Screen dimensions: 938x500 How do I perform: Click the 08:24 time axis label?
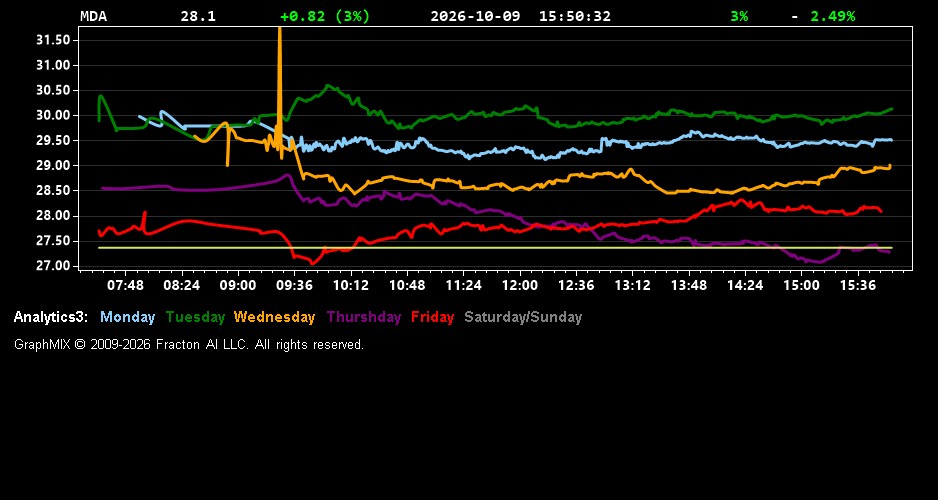pos(182,286)
